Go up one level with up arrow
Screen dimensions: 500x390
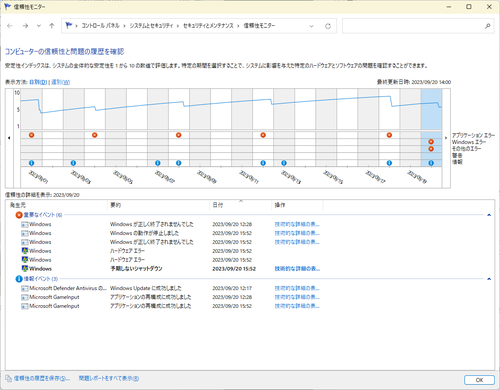[x=51, y=26]
